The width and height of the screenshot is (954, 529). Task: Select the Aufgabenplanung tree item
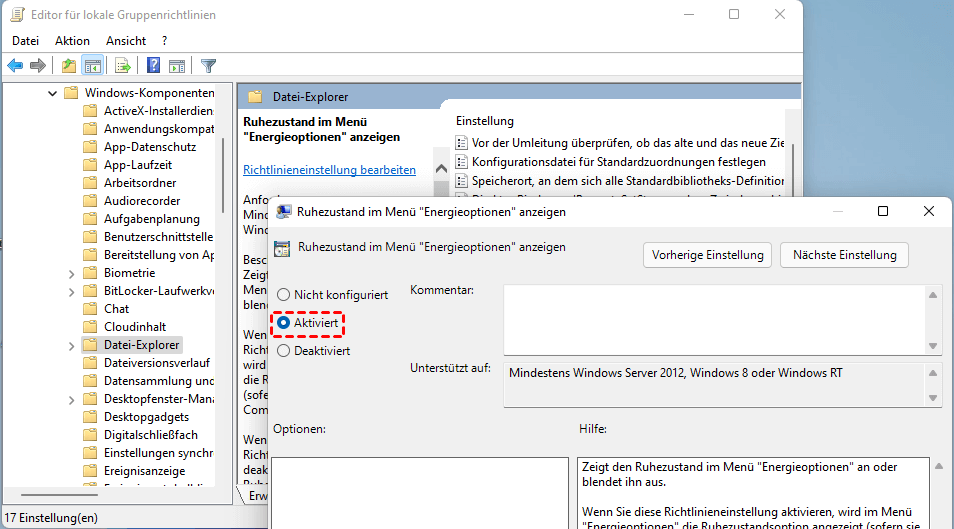click(x=151, y=219)
